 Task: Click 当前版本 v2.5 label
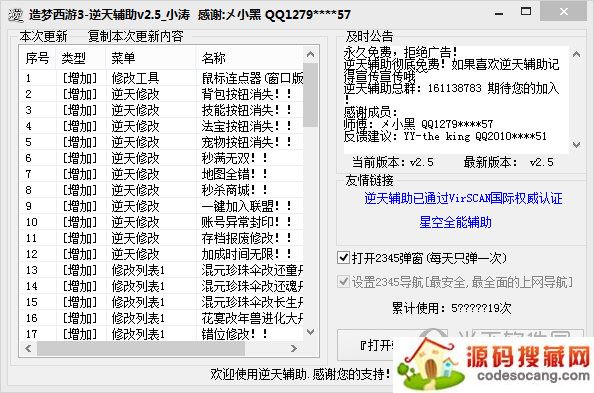[x=392, y=162]
